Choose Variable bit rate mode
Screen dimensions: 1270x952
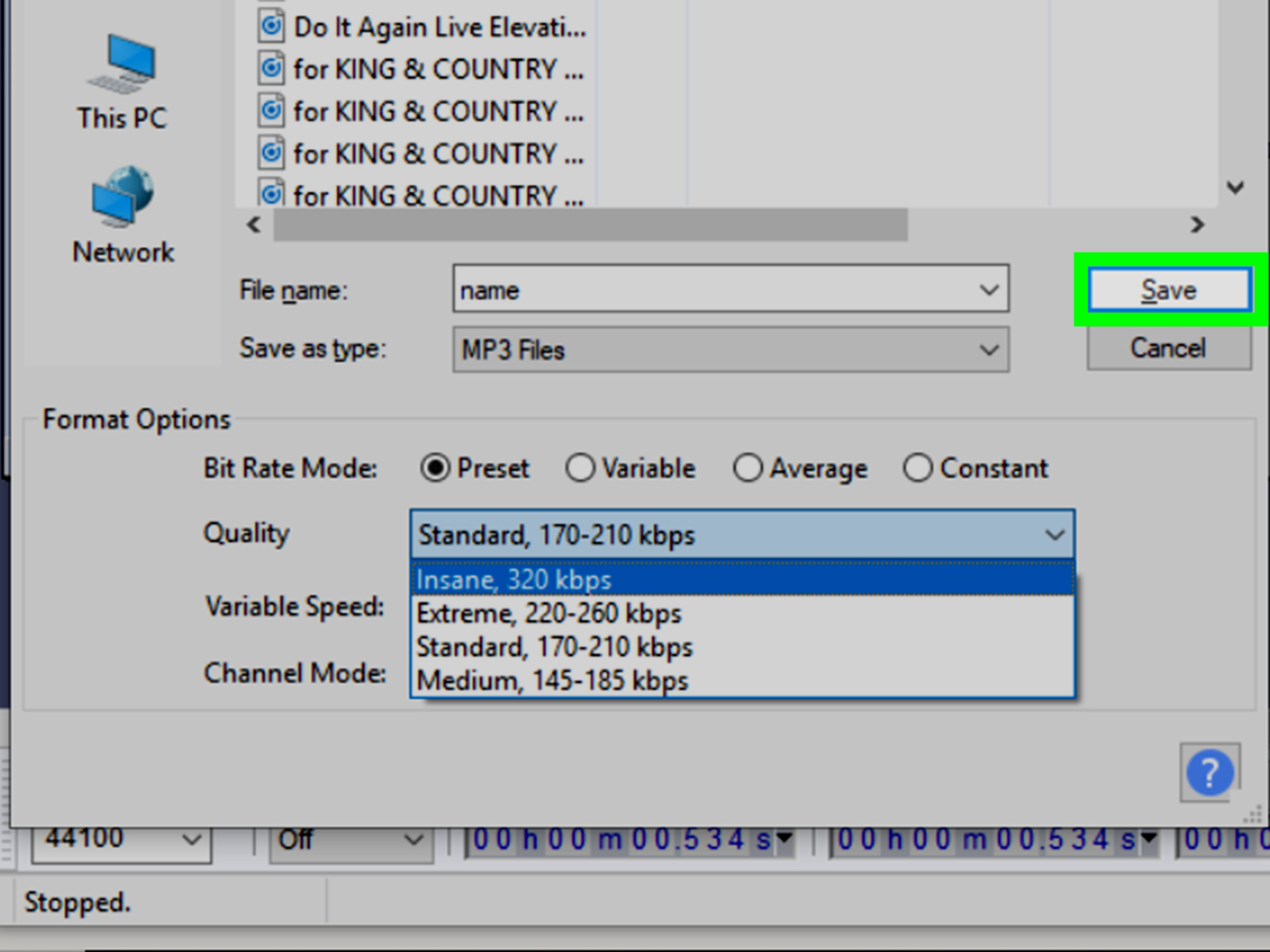(580, 468)
